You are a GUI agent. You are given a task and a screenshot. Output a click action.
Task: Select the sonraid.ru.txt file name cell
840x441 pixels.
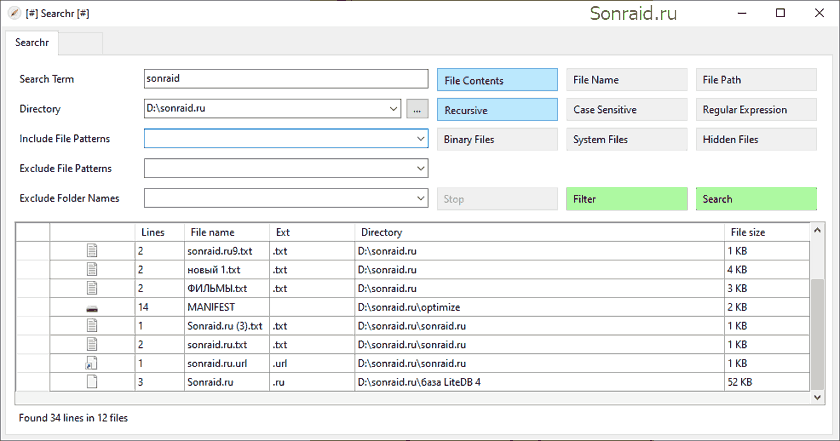(x=227, y=345)
